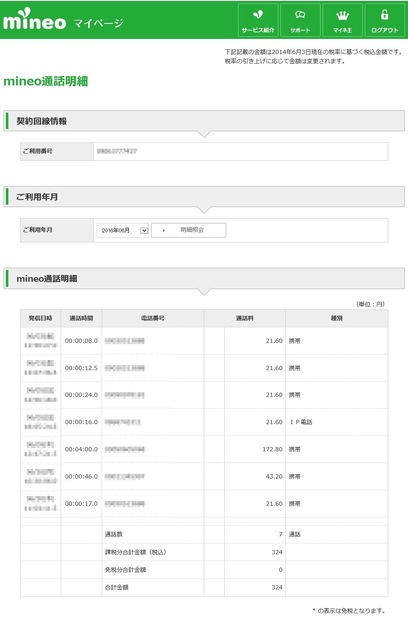Image resolution: width=408 pixels, height=620 pixels.
Task: Select the 00:00:46.0 call duration cell
Action: click(81, 477)
